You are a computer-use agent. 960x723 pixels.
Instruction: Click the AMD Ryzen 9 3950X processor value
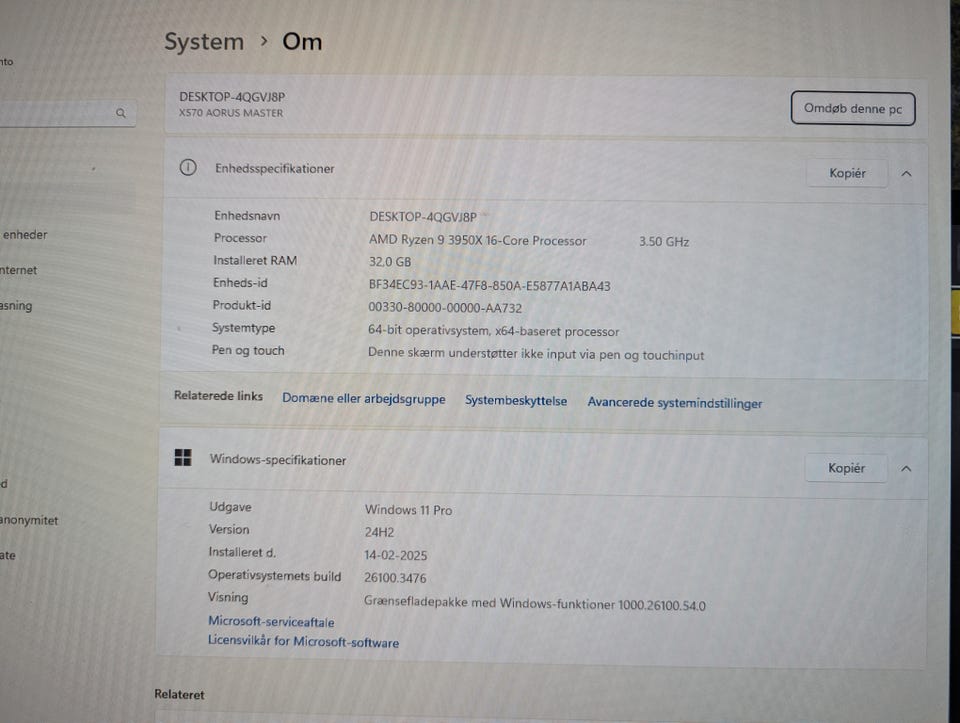(x=478, y=240)
